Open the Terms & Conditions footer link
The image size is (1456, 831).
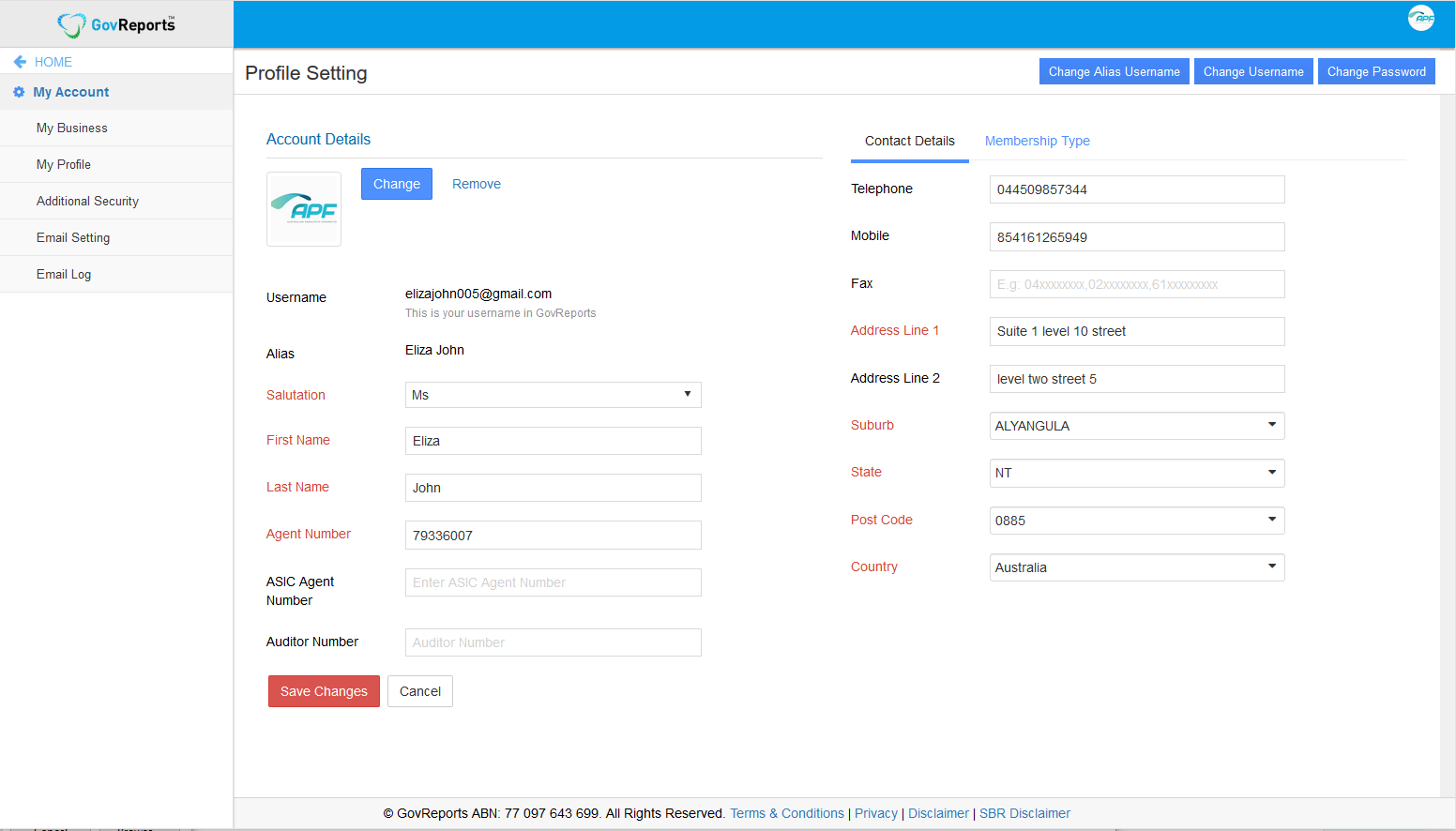pyautogui.click(x=786, y=813)
